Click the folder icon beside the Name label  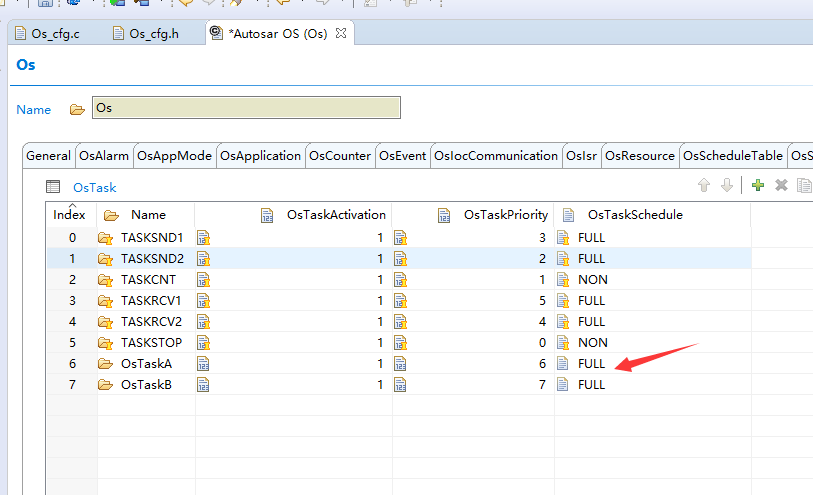click(x=77, y=109)
